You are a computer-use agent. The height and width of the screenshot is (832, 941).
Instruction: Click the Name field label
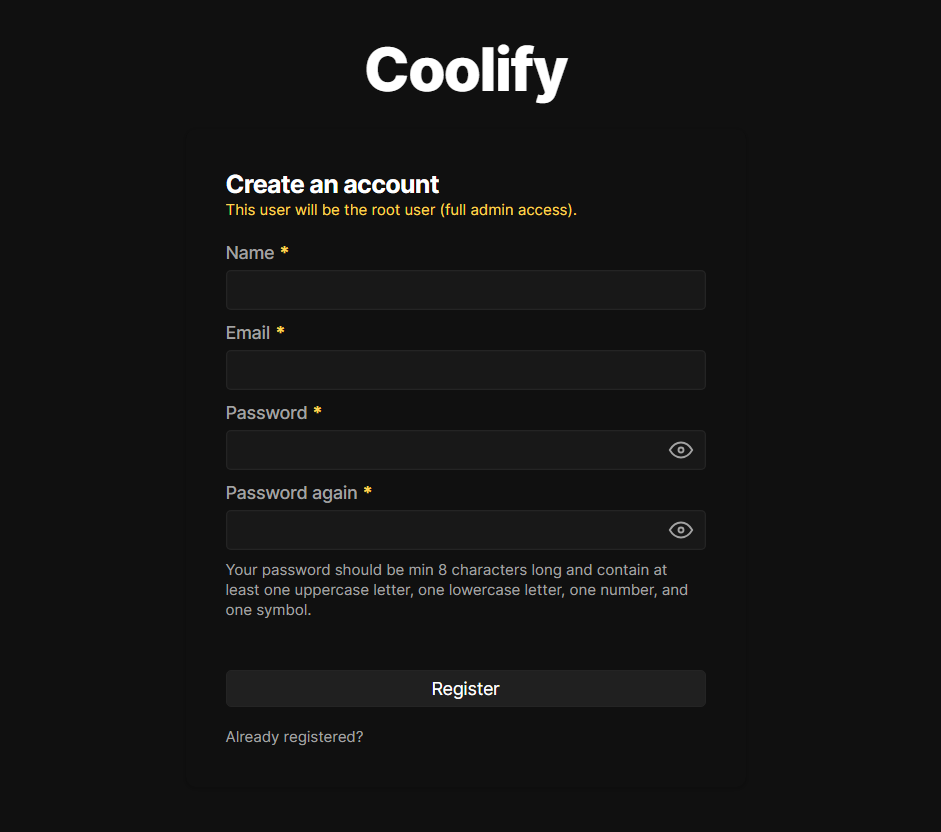coord(250,253)
